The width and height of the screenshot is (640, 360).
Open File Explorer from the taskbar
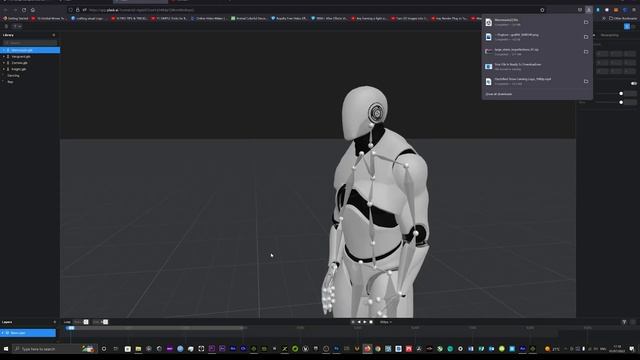coord(138,349)
